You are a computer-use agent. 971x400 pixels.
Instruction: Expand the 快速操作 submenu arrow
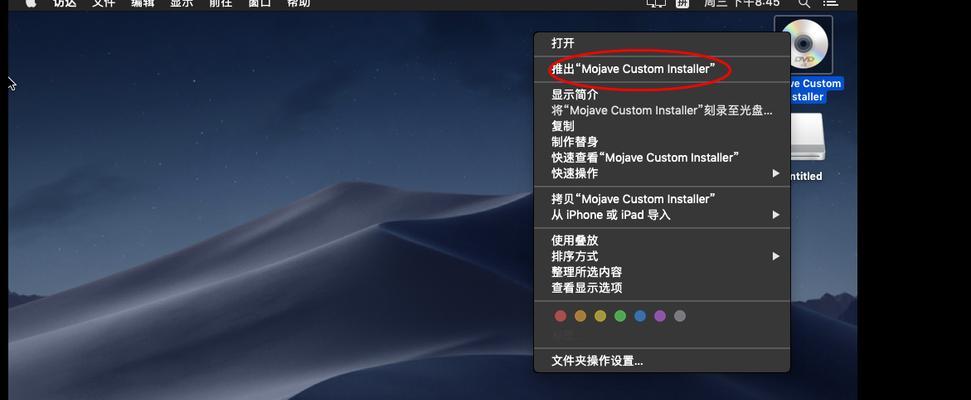775,173
